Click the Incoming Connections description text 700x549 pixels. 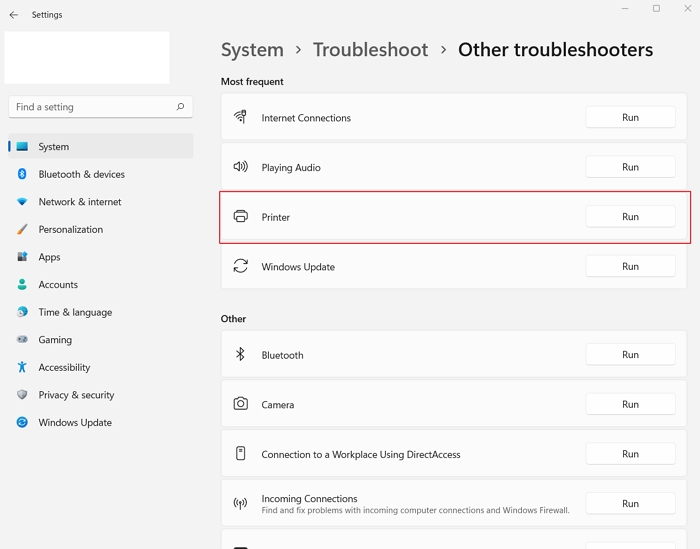(416, 510)
